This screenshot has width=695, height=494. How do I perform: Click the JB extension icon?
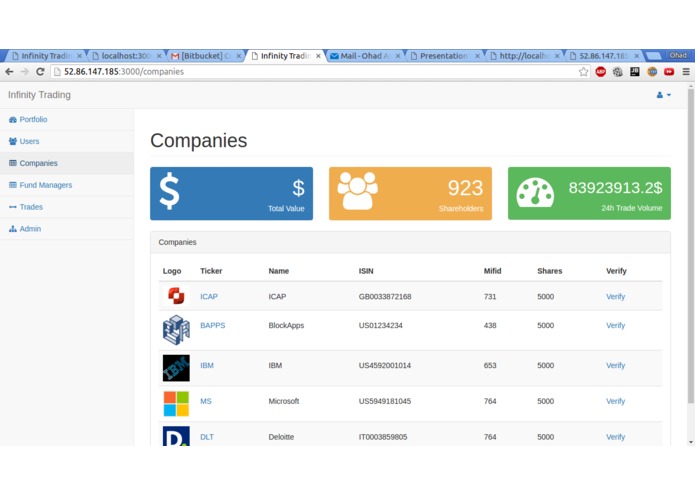[635, 71]
